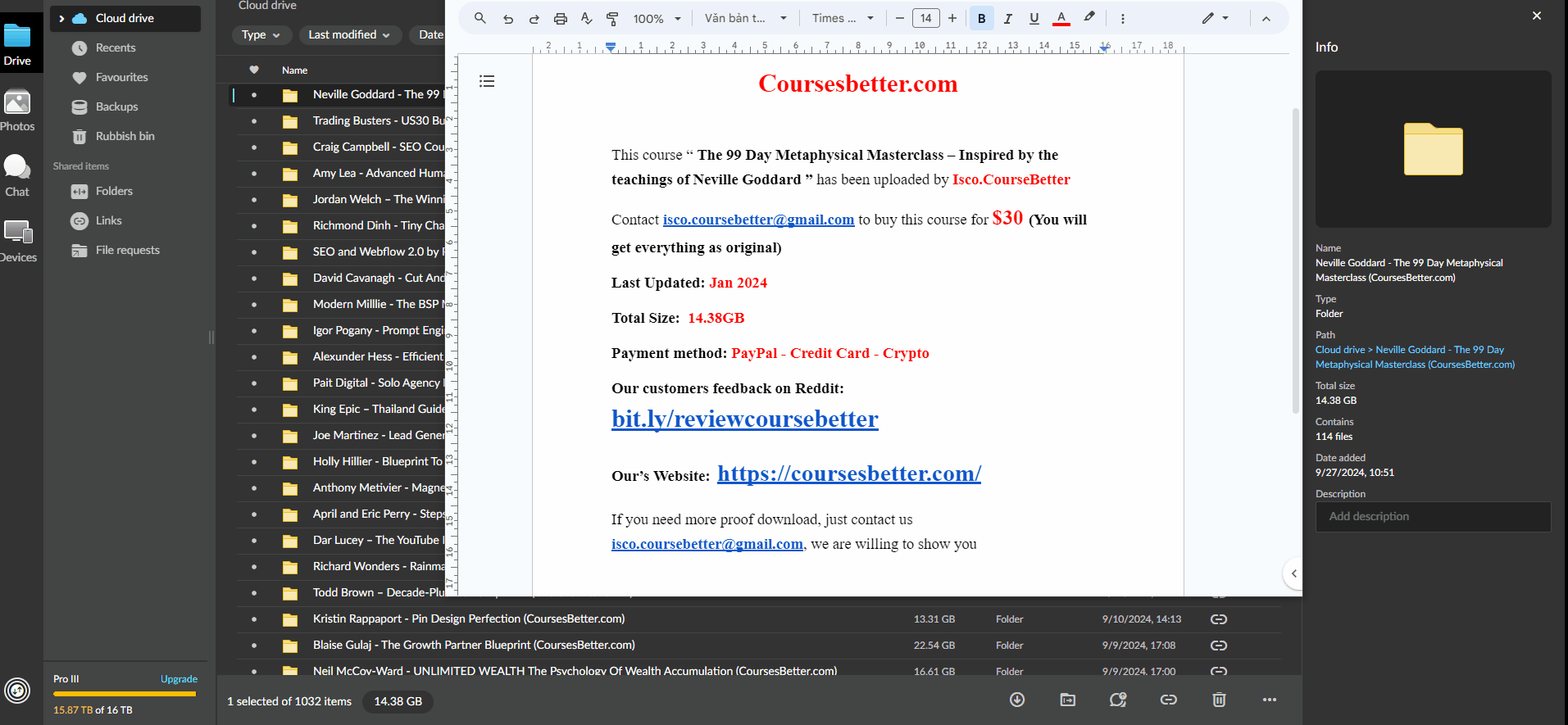This screenshot has width=1568, height=725.
Task: Click the account icon at bottom-left of rail
Action: point(17,691)
